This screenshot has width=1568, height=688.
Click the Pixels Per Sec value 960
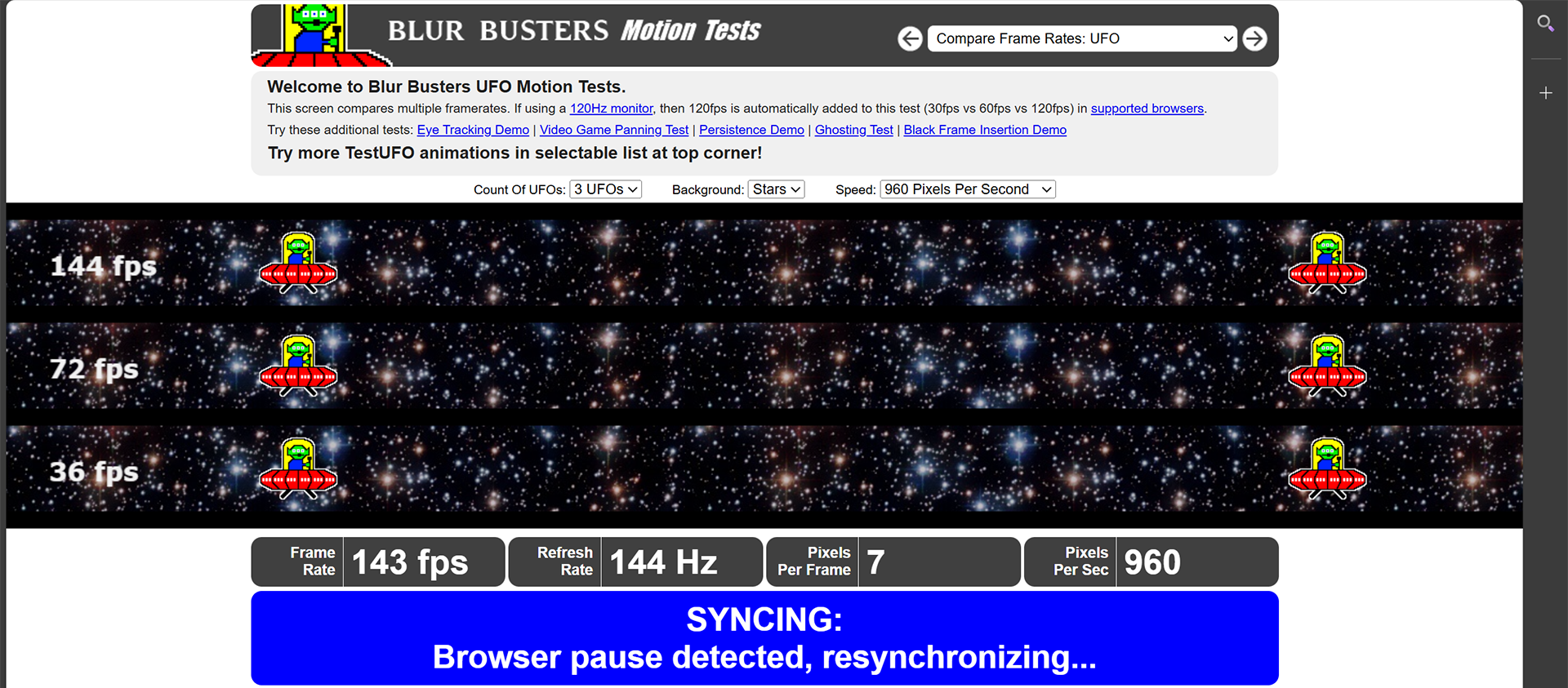(1152, 562)
